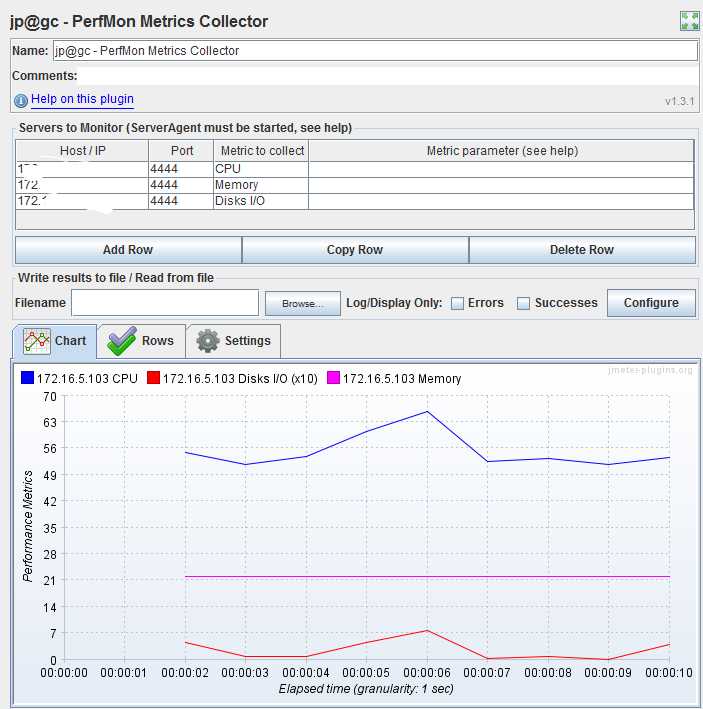703x709 pixels.
Task: Open the Settings tab
Action: 234,341
